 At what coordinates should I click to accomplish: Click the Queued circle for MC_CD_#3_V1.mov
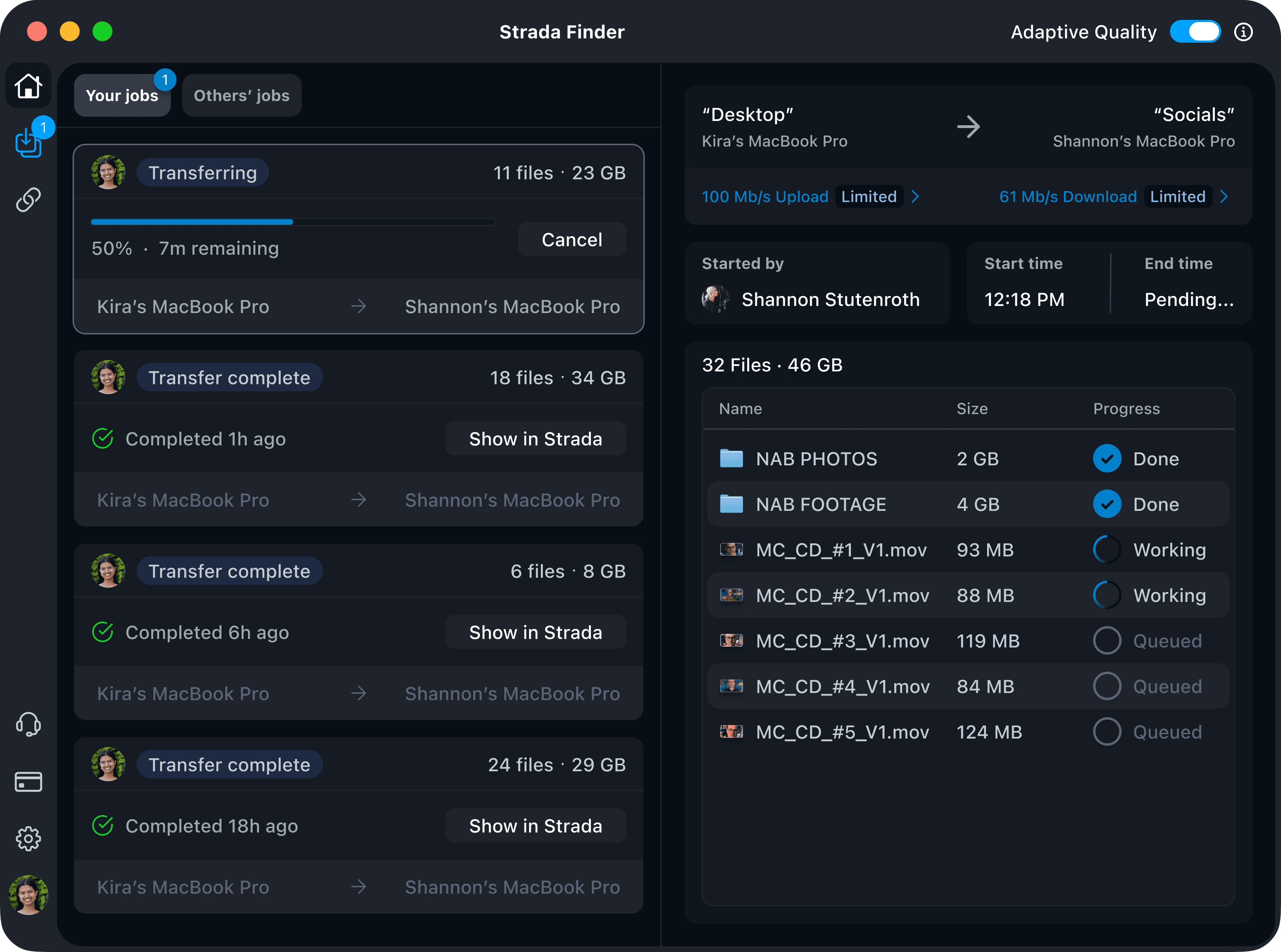click(x=1107, y=641)
